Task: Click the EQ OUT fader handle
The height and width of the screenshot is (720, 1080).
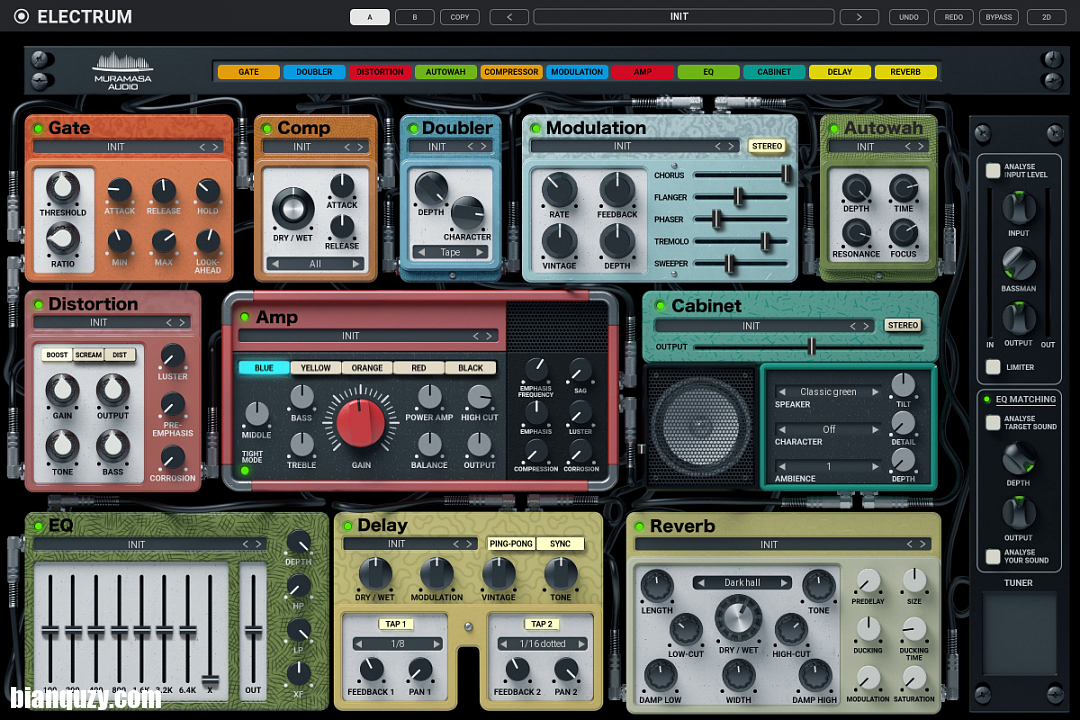Action: (x=253, y=631)
